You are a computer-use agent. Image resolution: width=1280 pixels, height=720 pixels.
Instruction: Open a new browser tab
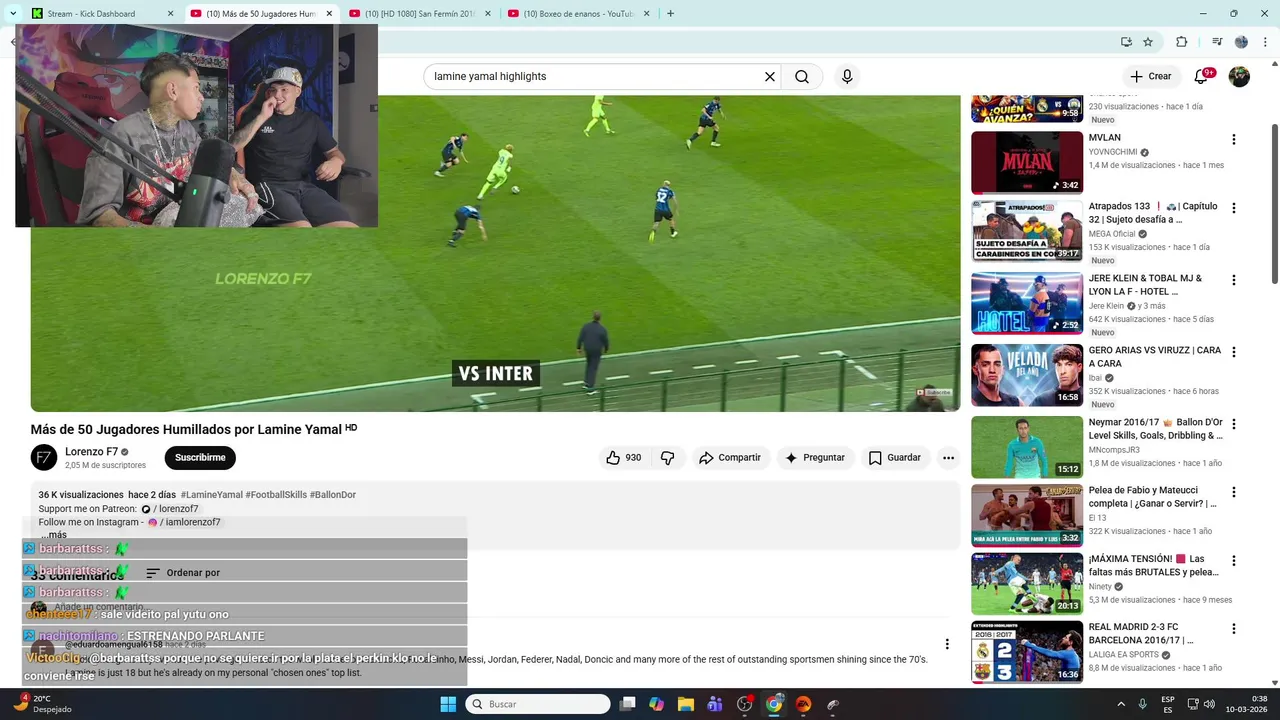pos(670,13)
